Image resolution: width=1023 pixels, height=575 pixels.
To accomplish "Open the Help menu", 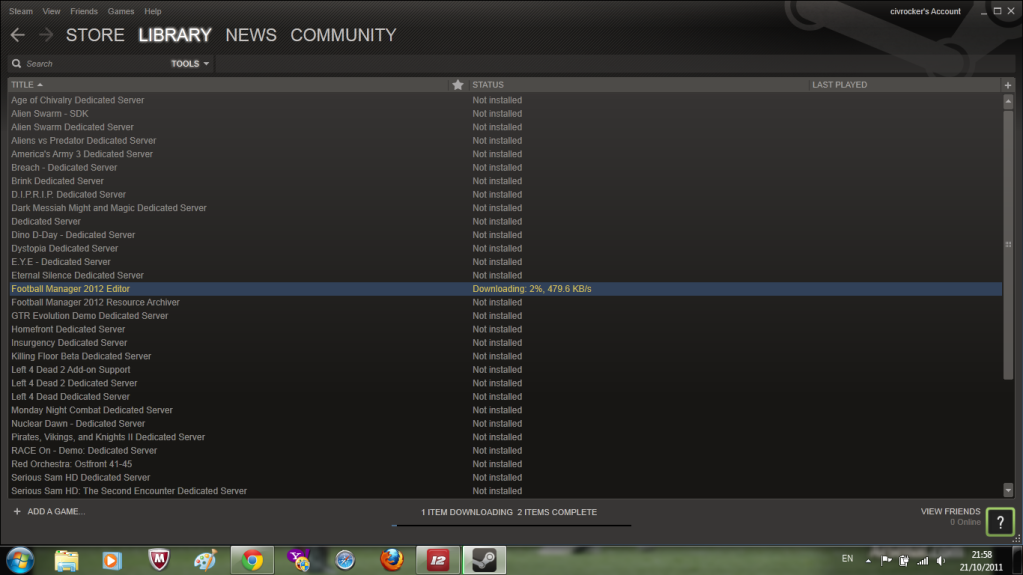I will [x=153, y=11].
